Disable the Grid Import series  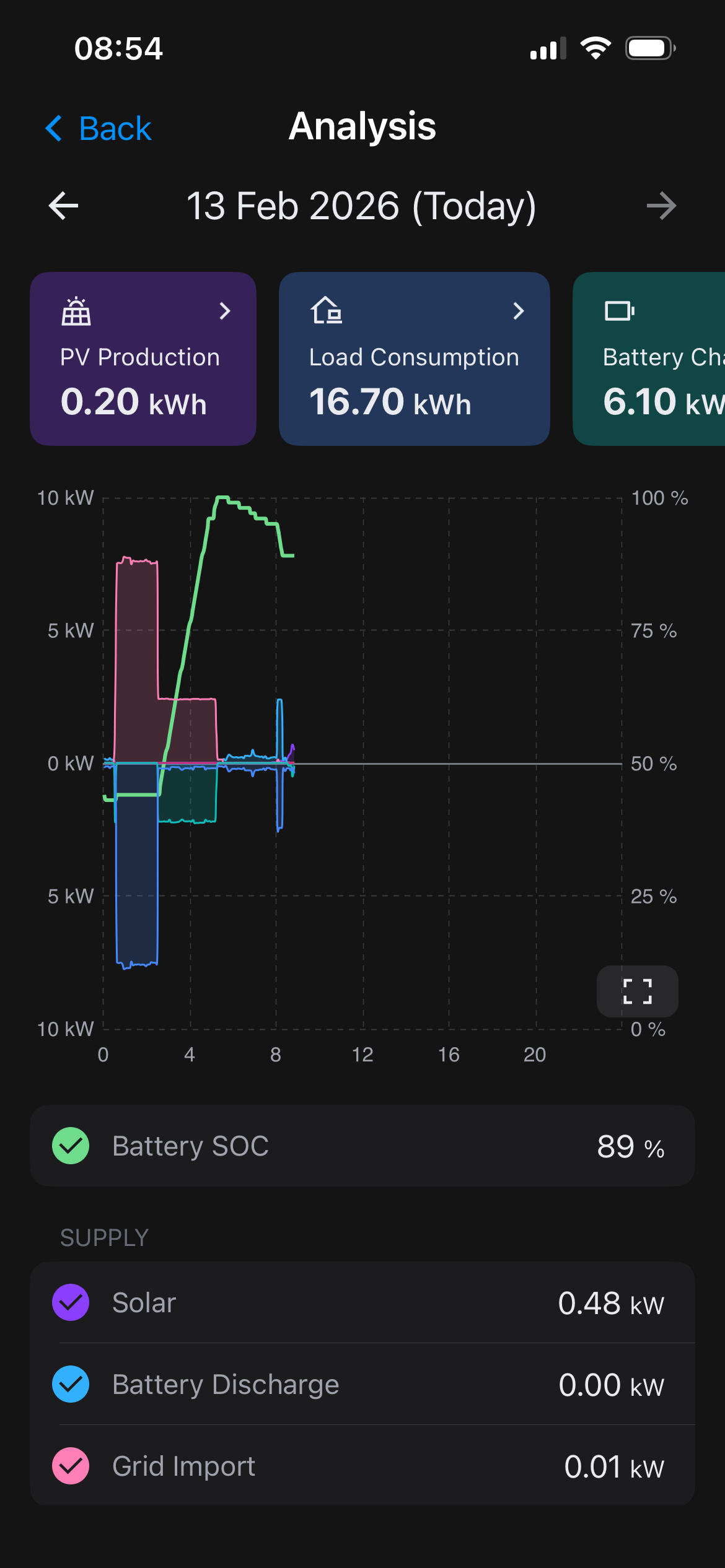71,1466
